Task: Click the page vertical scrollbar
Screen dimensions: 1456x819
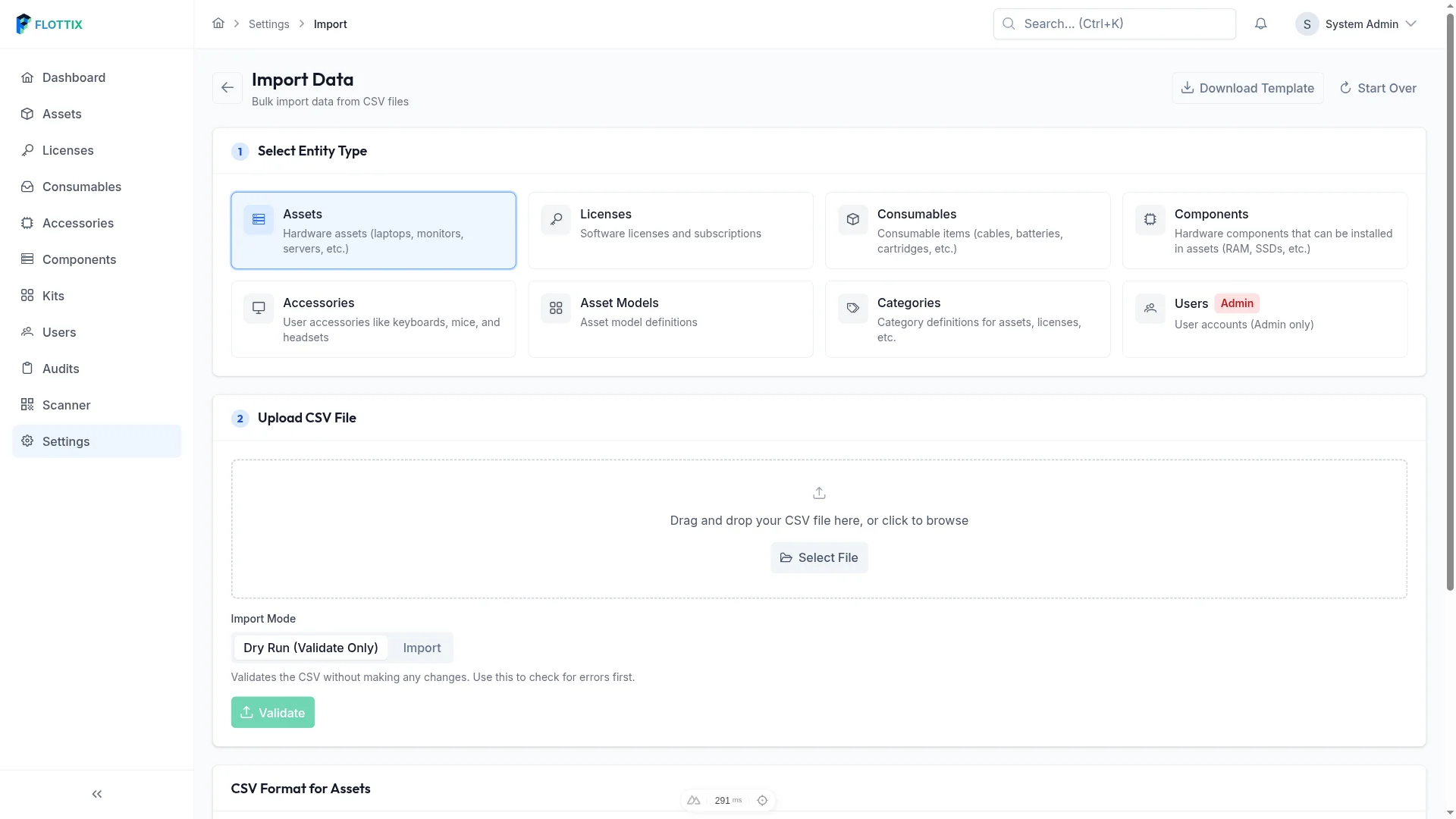Action: tap(1450, 303)
